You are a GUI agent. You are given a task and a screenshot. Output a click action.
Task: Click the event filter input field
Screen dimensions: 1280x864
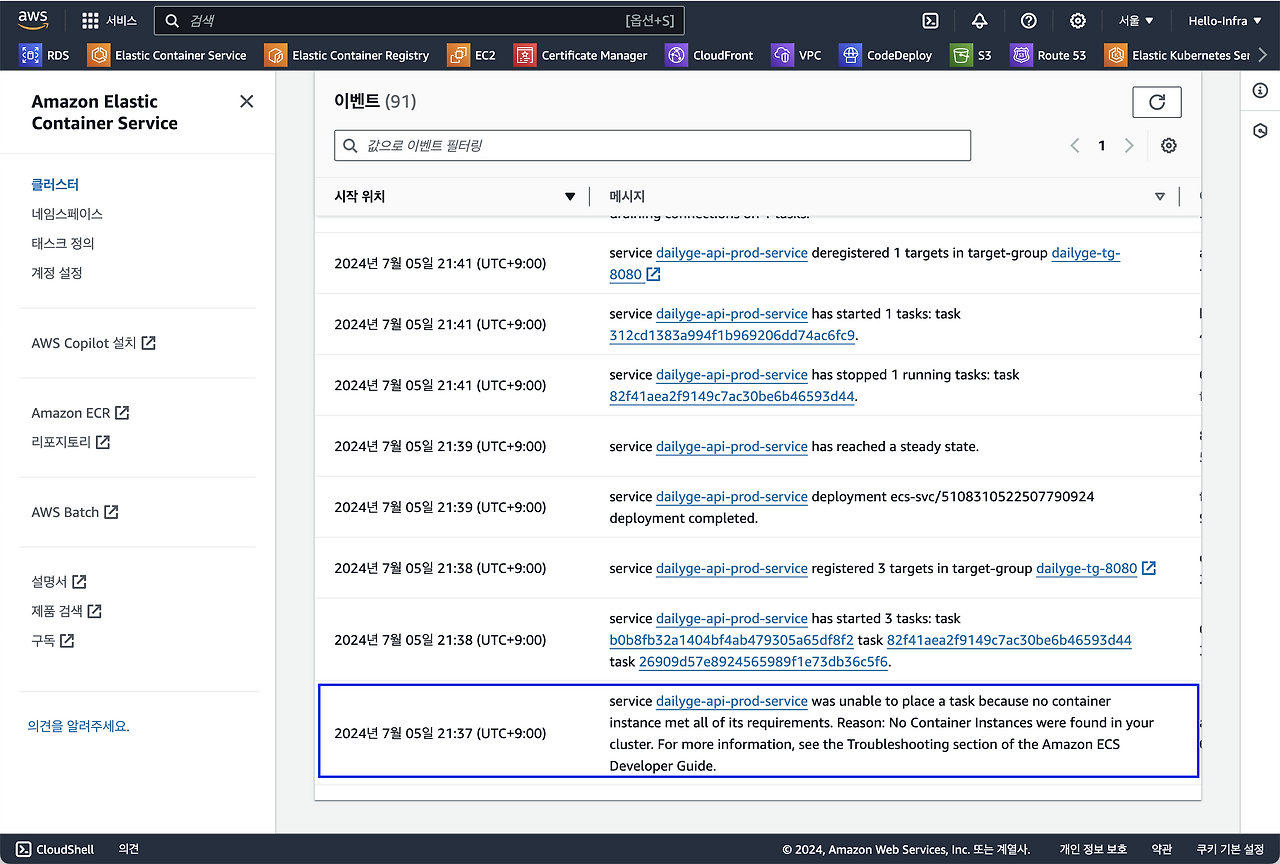(652, 146)
